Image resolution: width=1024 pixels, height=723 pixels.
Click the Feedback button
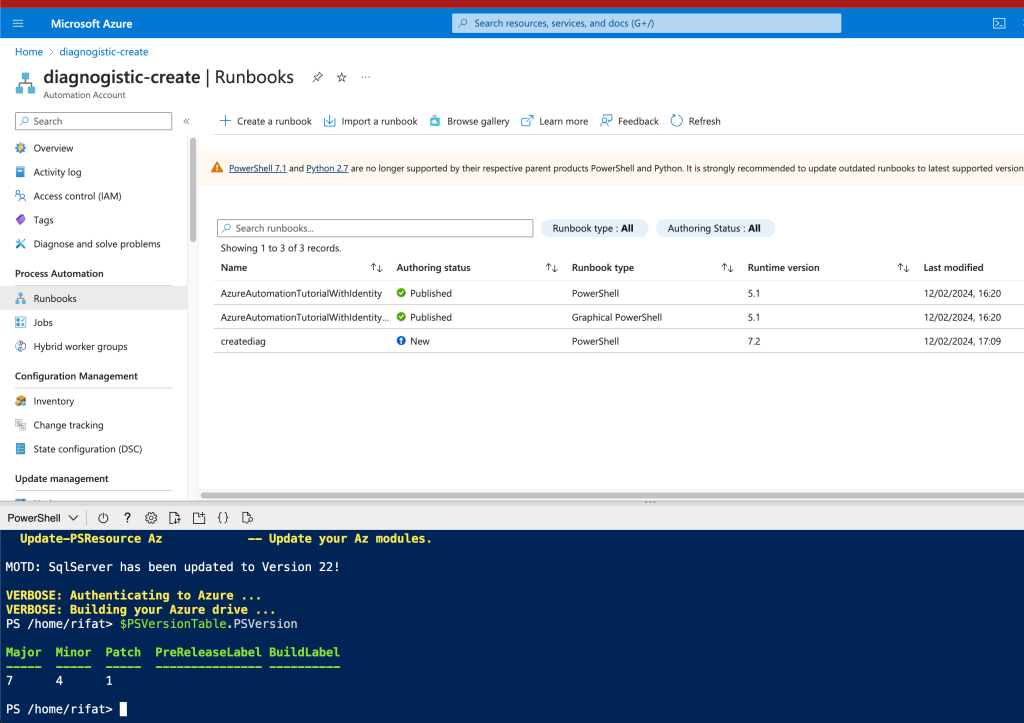pyautogui.click(x=630, y=121)
